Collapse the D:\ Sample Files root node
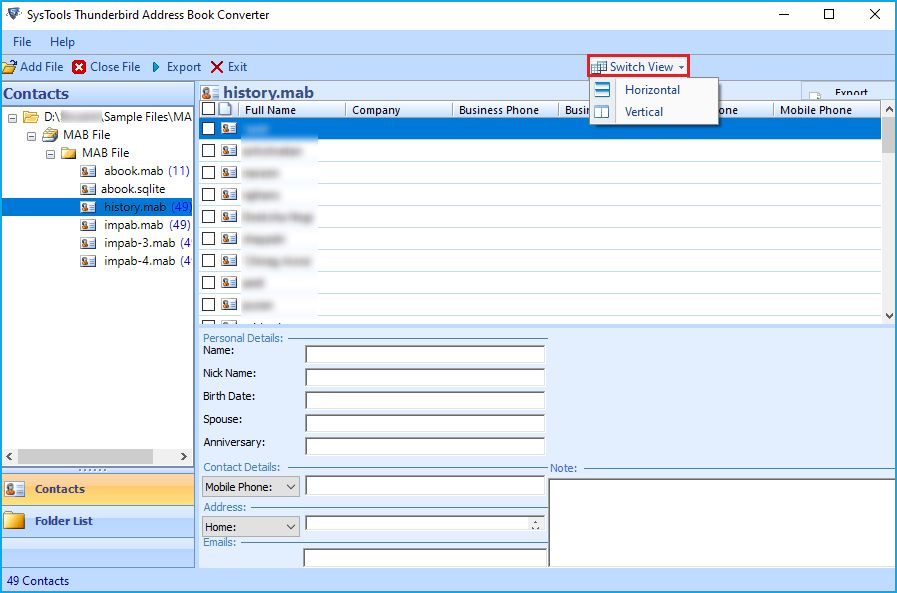The width and height of the screenshot is (897, 593). pos(12,118)
